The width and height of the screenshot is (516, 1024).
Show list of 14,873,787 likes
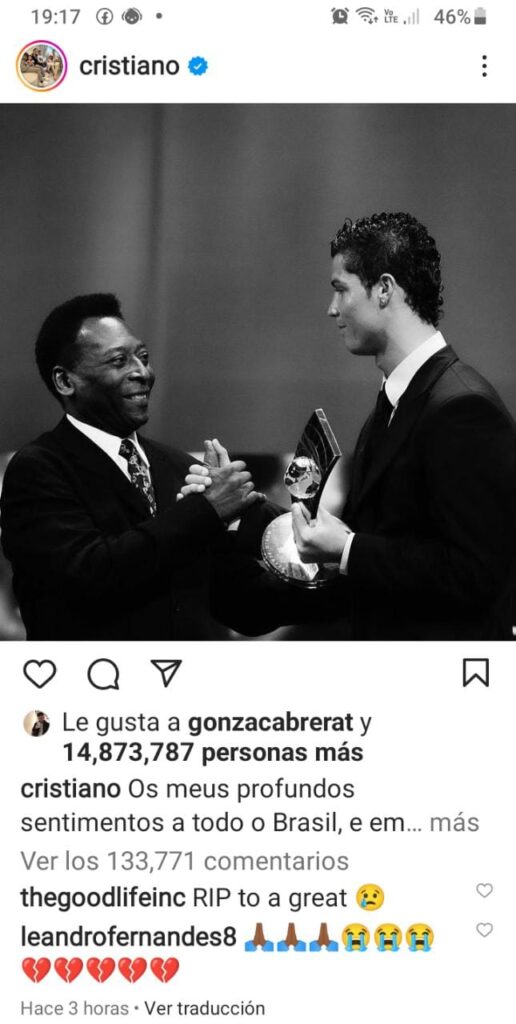[212, 753]
